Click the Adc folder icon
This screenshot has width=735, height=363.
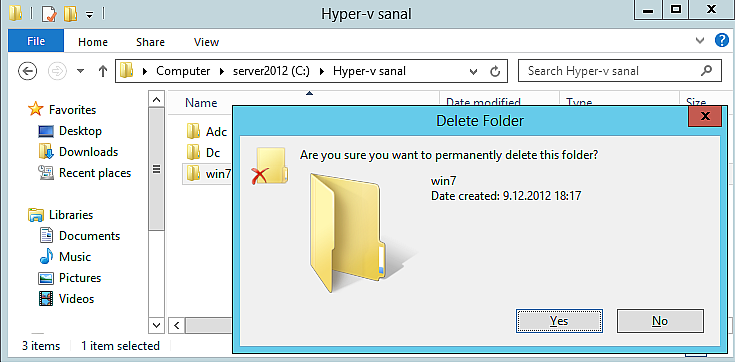coord(194,131)
